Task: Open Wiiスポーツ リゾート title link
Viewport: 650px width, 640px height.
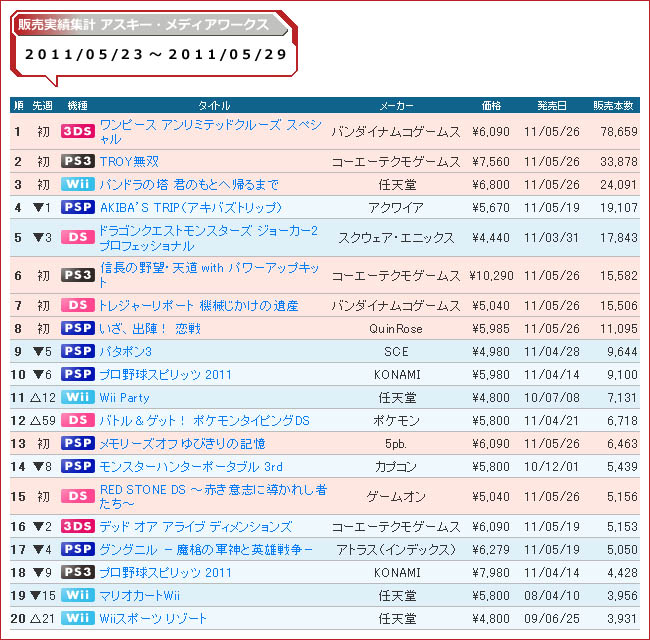Action: [153, 619]
